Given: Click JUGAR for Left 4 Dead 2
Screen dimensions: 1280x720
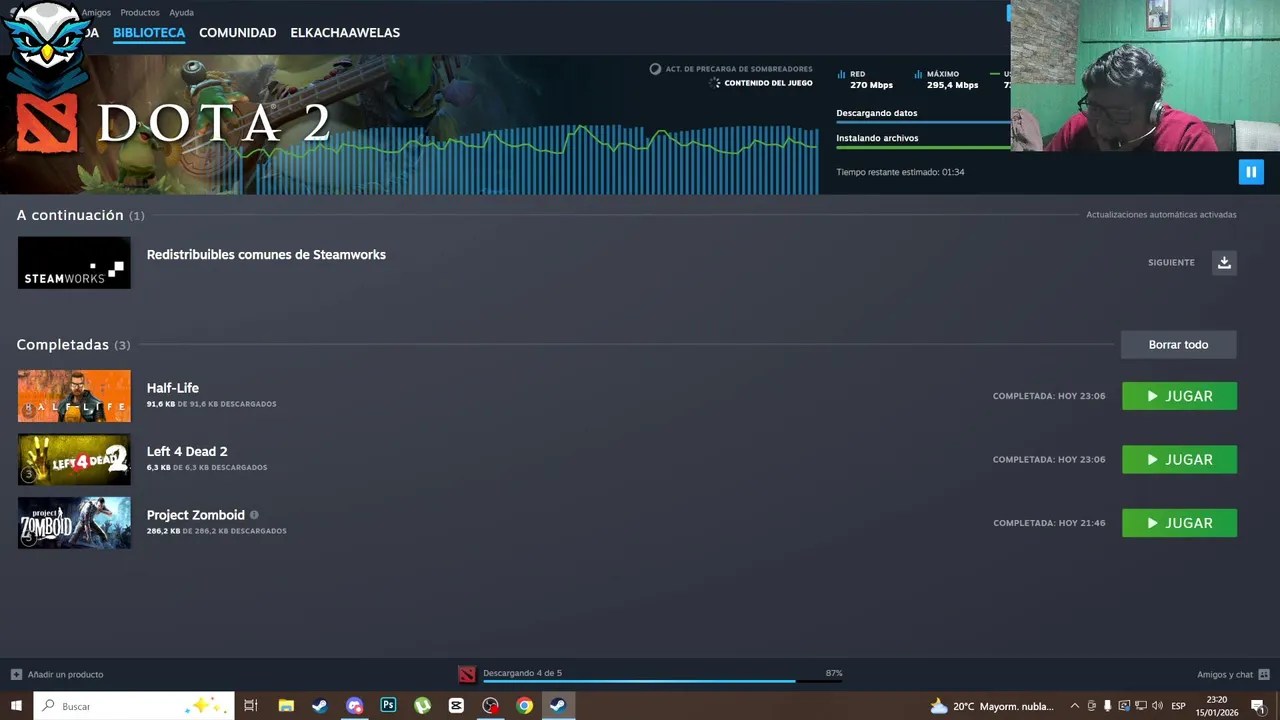Looking at the screenshot, I should point(1179,460).
